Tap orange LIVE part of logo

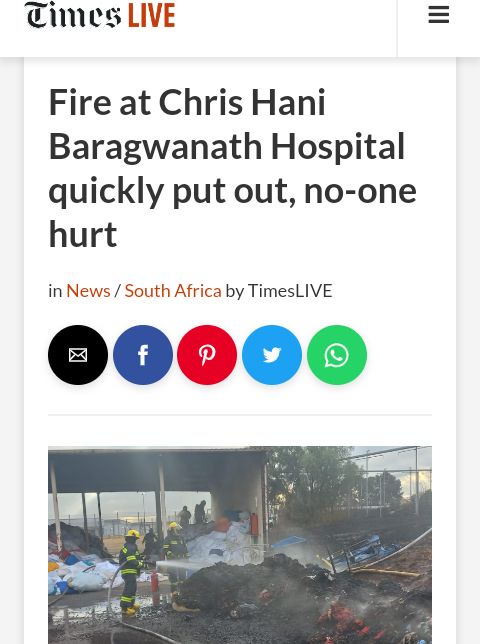tap(152, 16)
